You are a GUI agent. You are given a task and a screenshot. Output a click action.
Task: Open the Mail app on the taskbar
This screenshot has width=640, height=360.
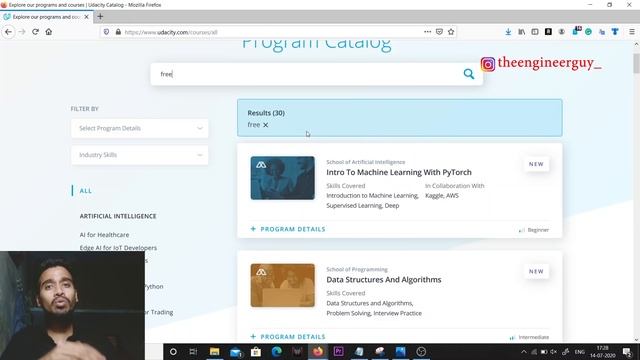pos(236,351)
